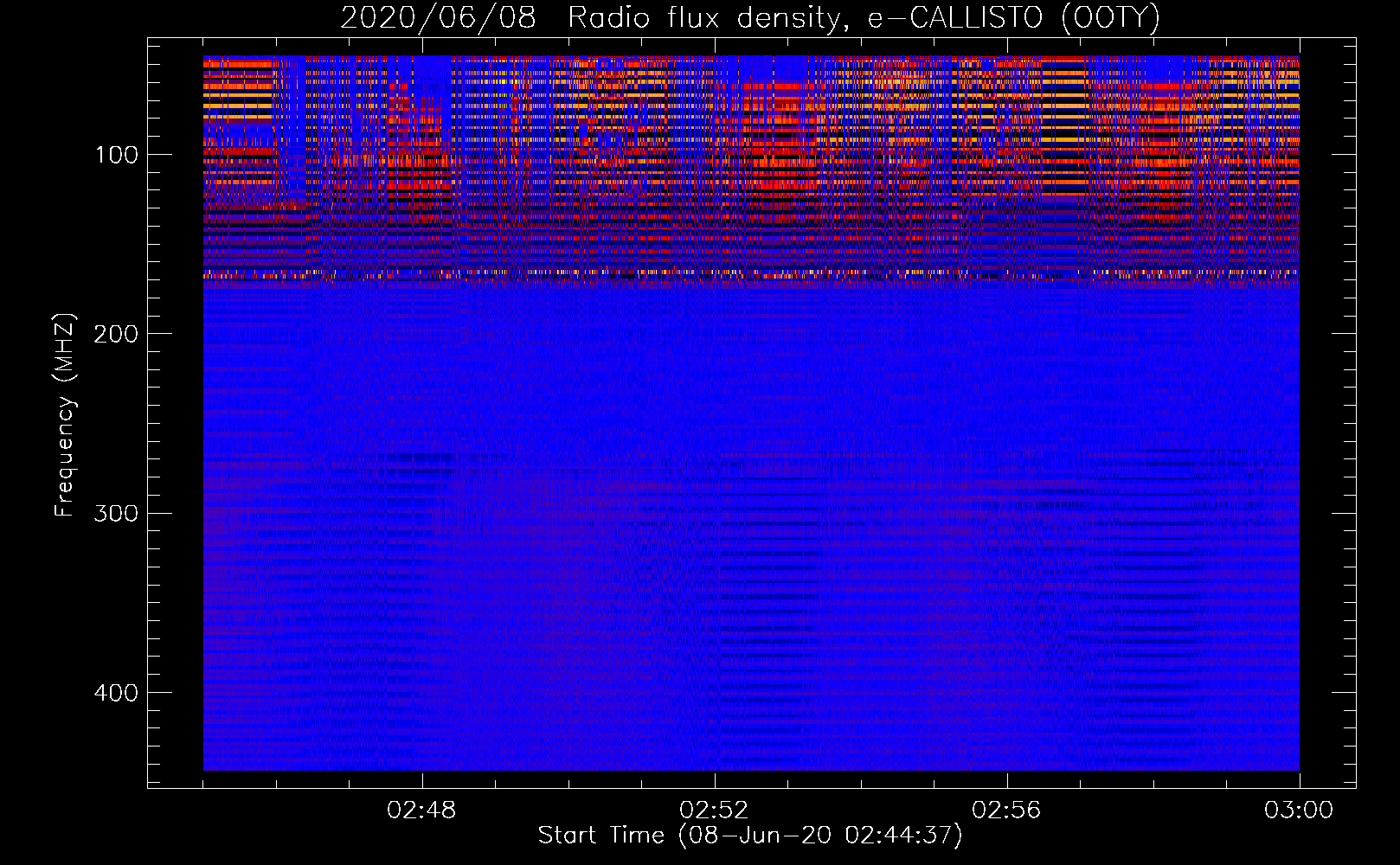The height and width of the screenshot is (865, 1400).
Task: Click the plot title '2020/06/08 Radio flux density'
Action: coord(750,17)
